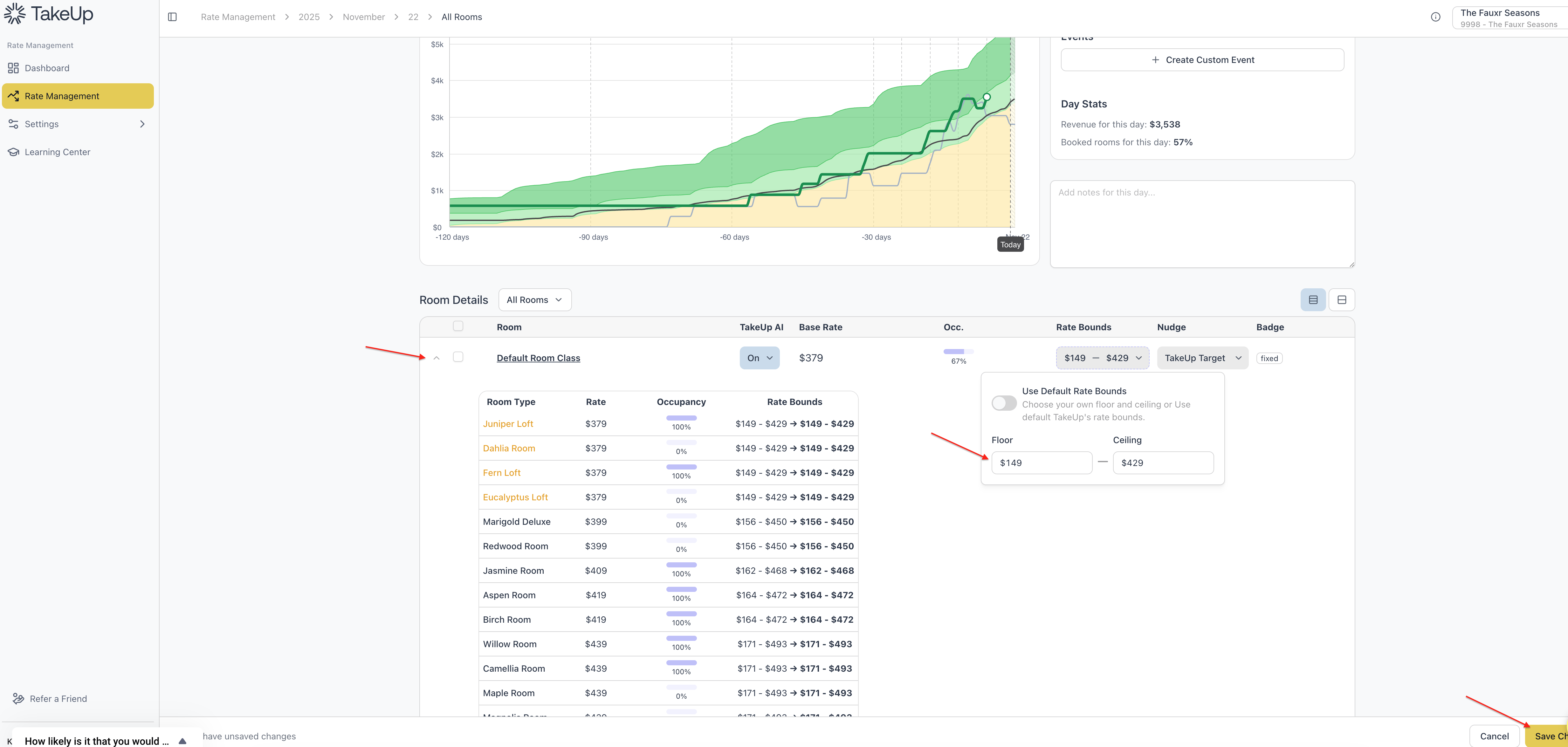
Task: Click the Learning Center graduation cap icon
Action: pos(13,152)
